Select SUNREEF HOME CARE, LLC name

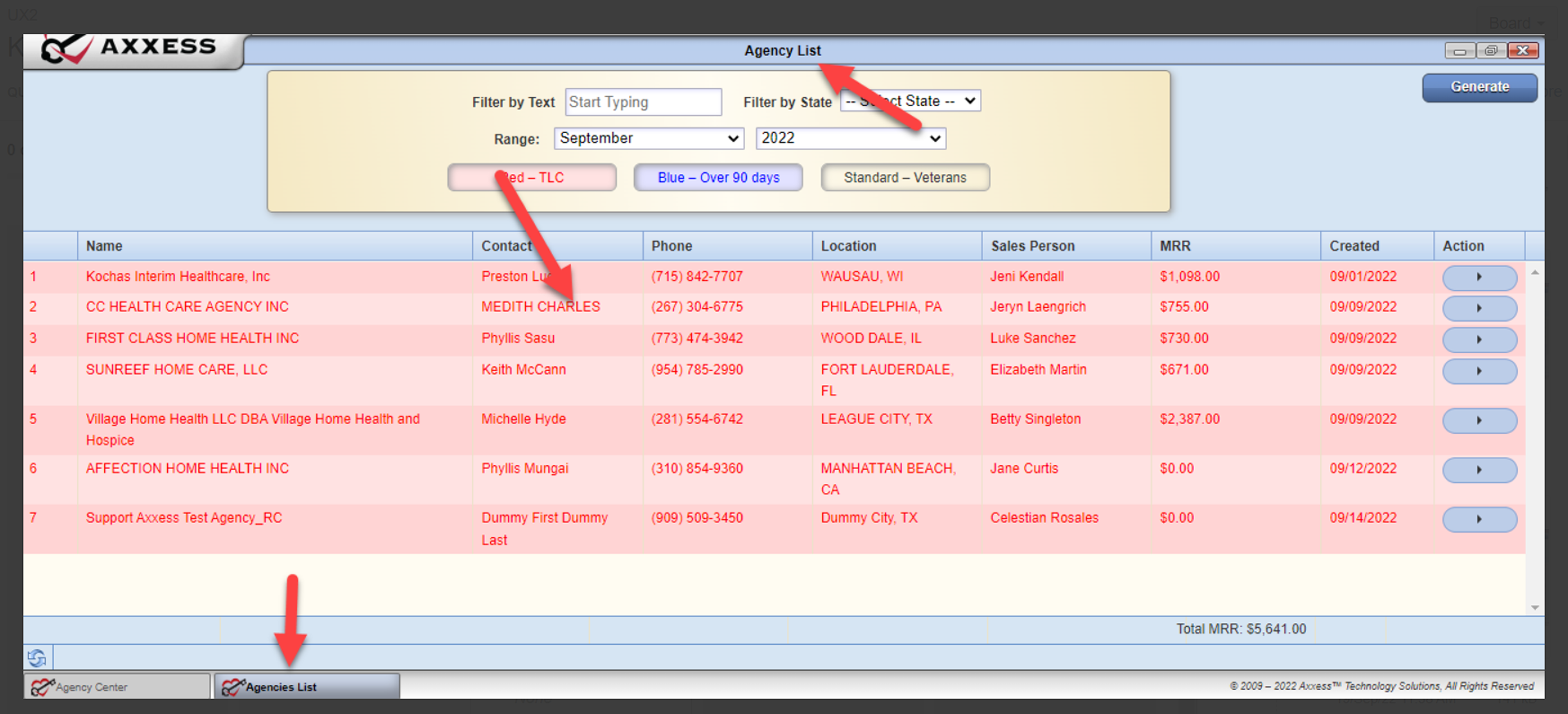point(177,370)
